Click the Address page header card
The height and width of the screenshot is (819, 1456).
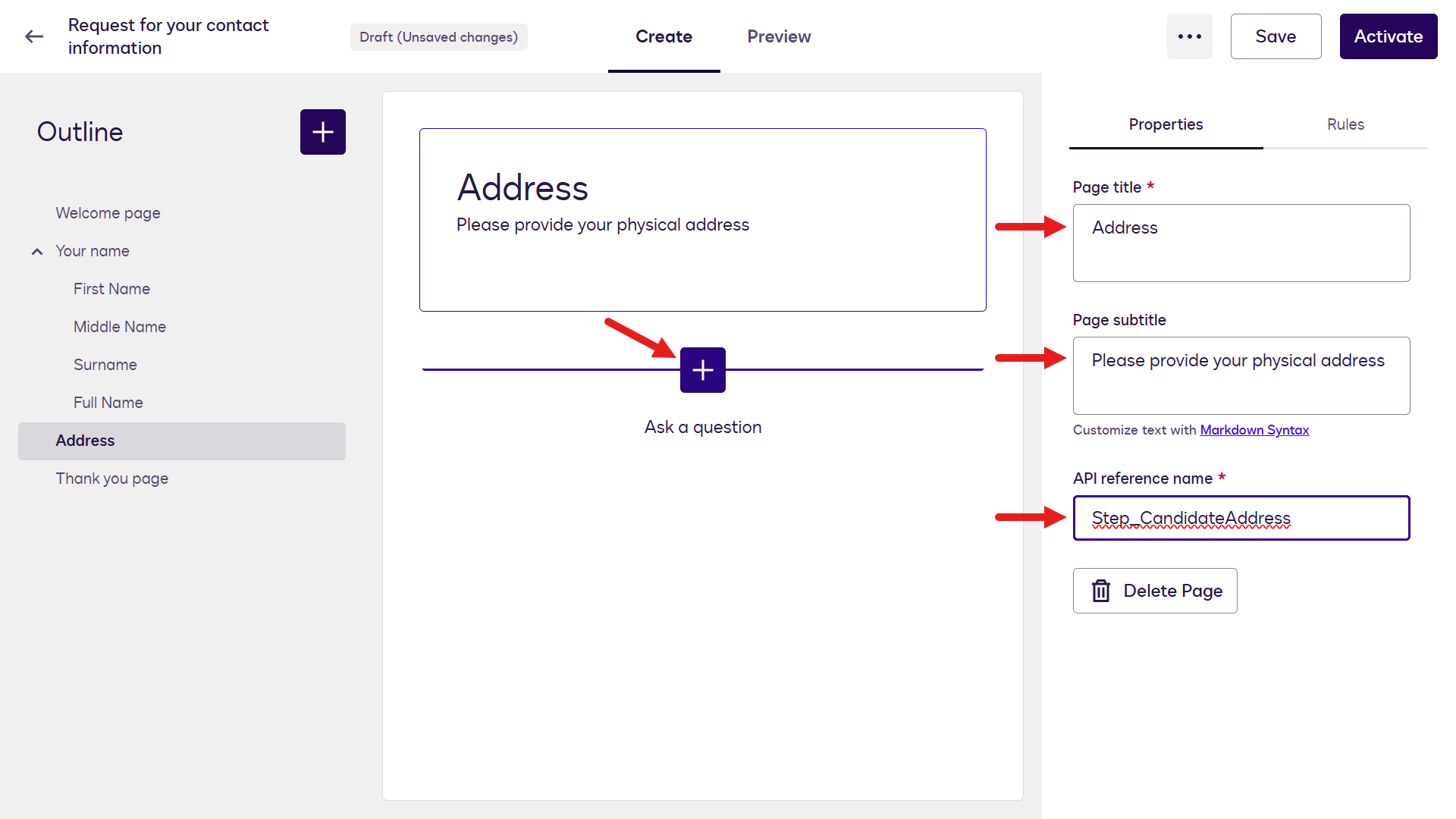coord(703,220)
